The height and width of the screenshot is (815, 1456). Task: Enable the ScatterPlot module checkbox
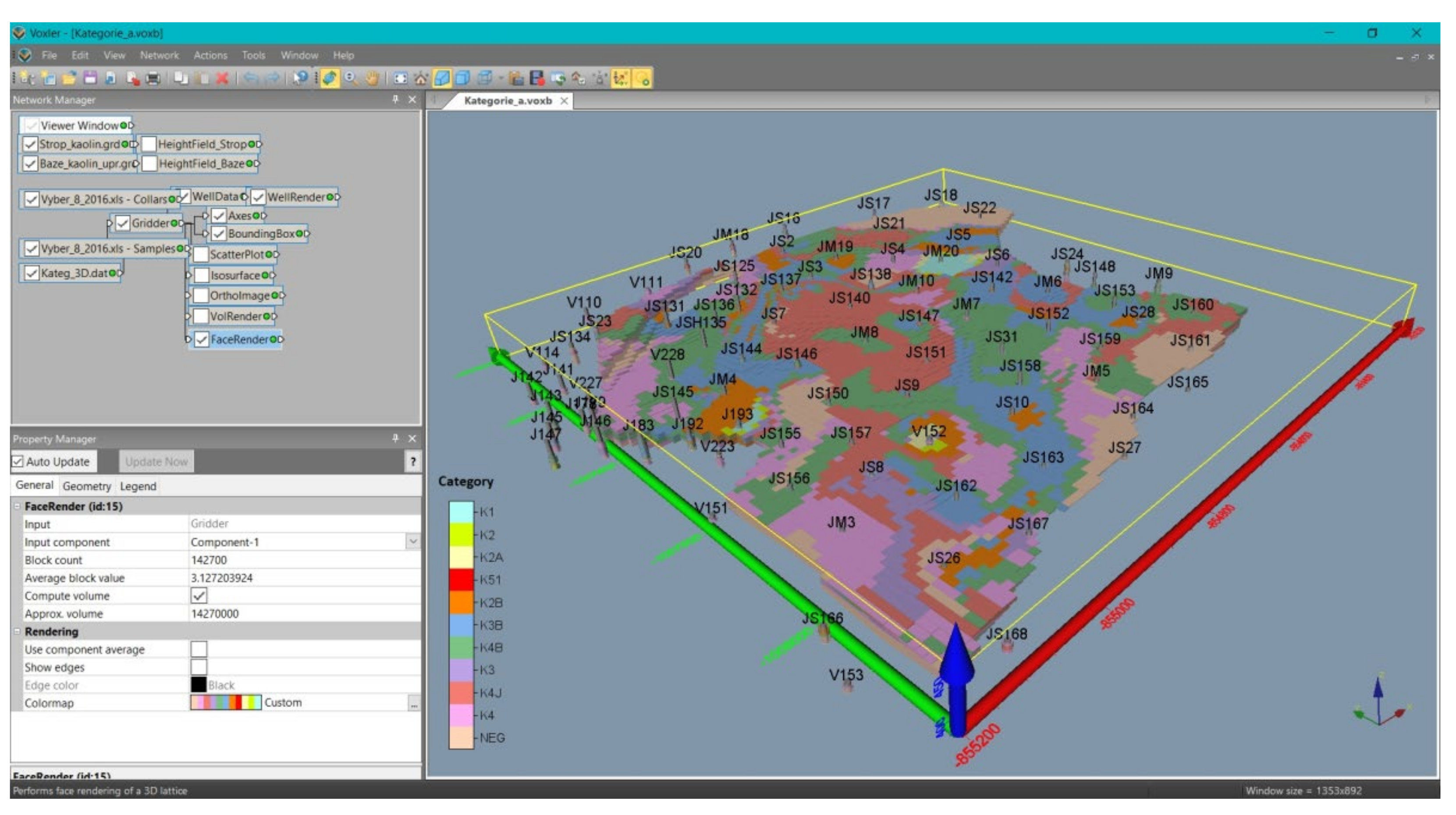pos(201,255)
